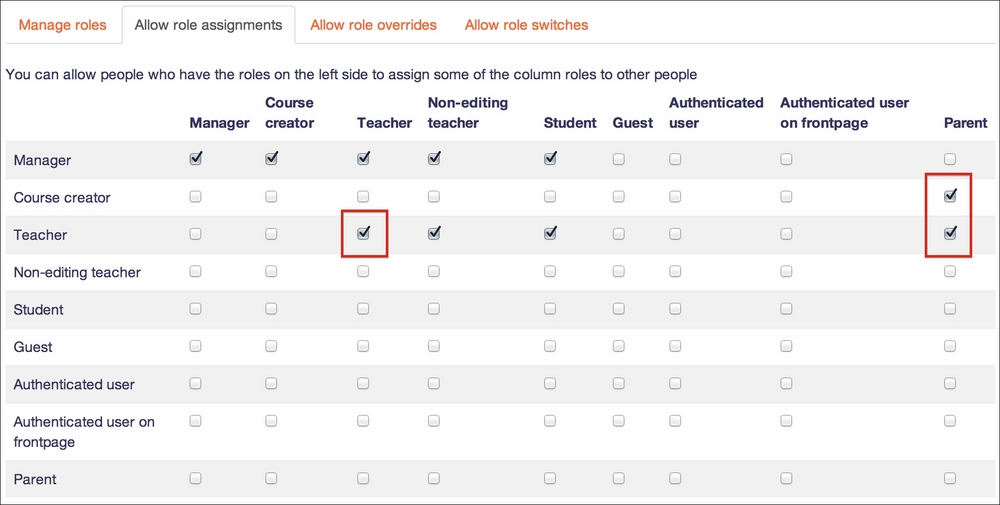Uncheck Manager row's Manager column checkbox
Viewport: 1000px width, 505px height.
[x=196, y=159]
